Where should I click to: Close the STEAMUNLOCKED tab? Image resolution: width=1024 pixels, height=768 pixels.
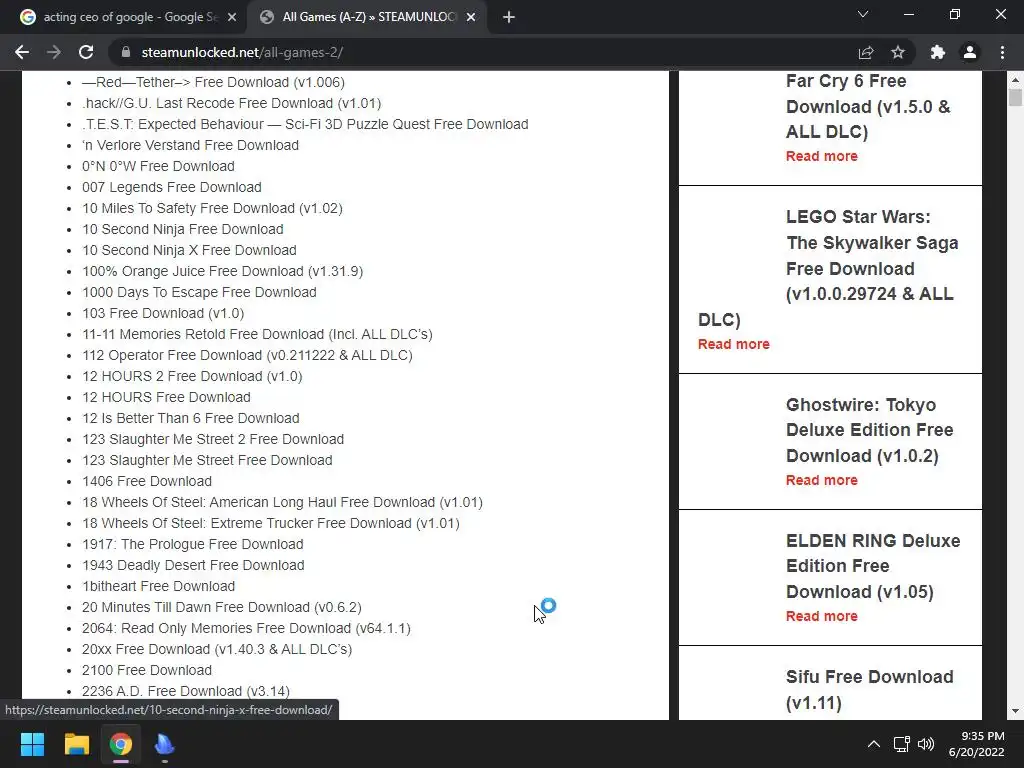coord(471,17)
